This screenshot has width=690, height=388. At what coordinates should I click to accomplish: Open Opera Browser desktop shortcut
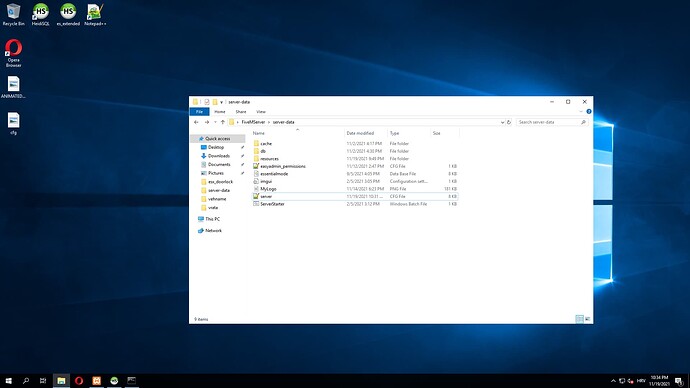13,53
